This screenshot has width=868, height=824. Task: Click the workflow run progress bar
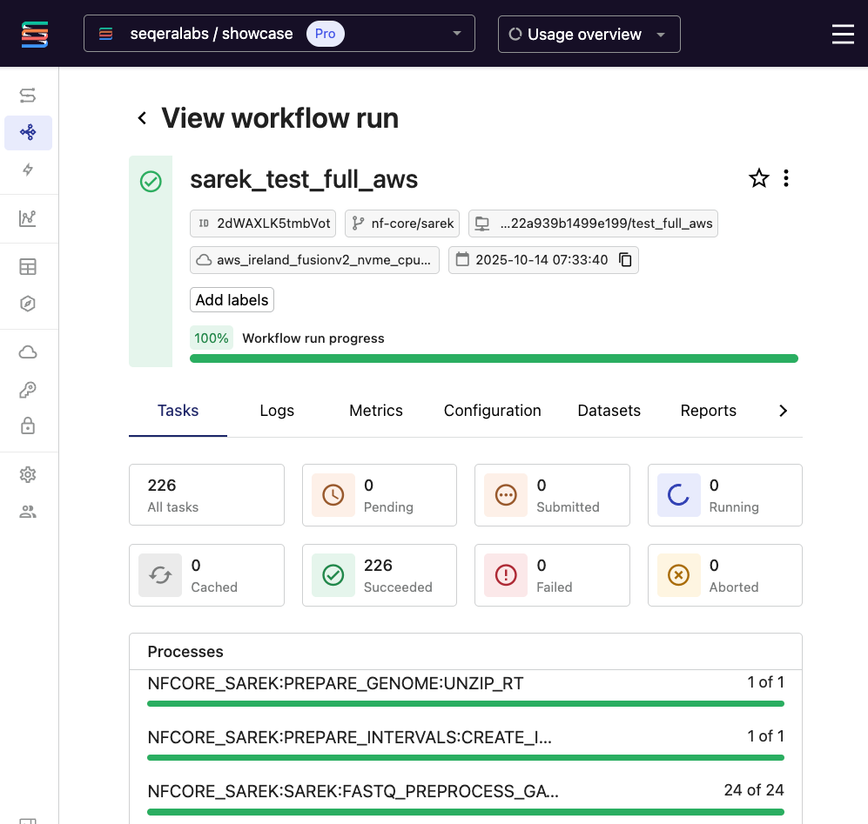493,358
